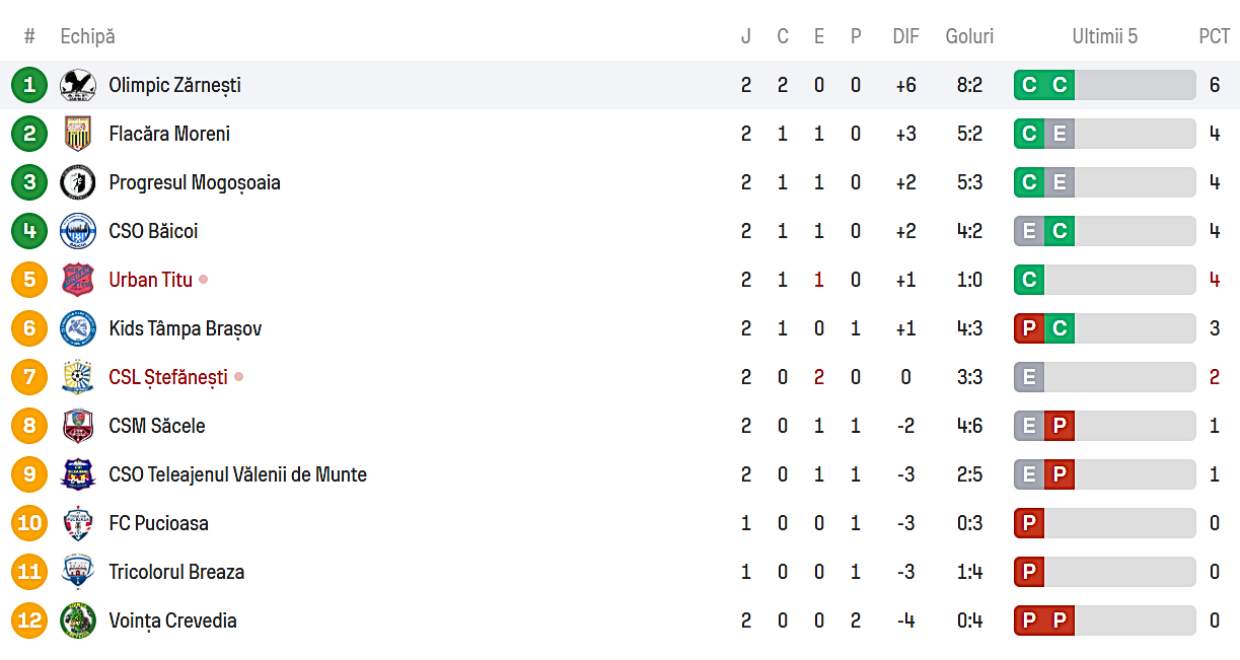Image resolution: width=1240 pixels, height=660 pixels.
Task: Click the Flacăra Moreni striped crest
Action: [x=77, y=134]
